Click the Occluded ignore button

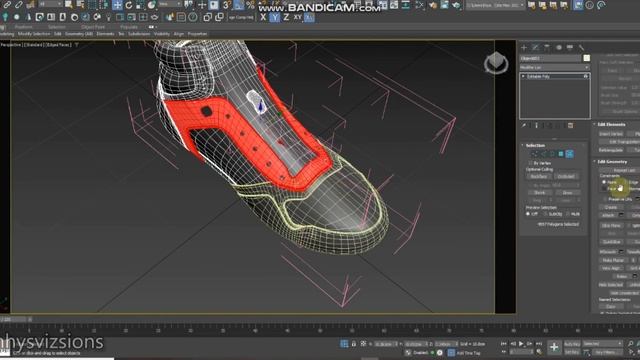[566, 176]
